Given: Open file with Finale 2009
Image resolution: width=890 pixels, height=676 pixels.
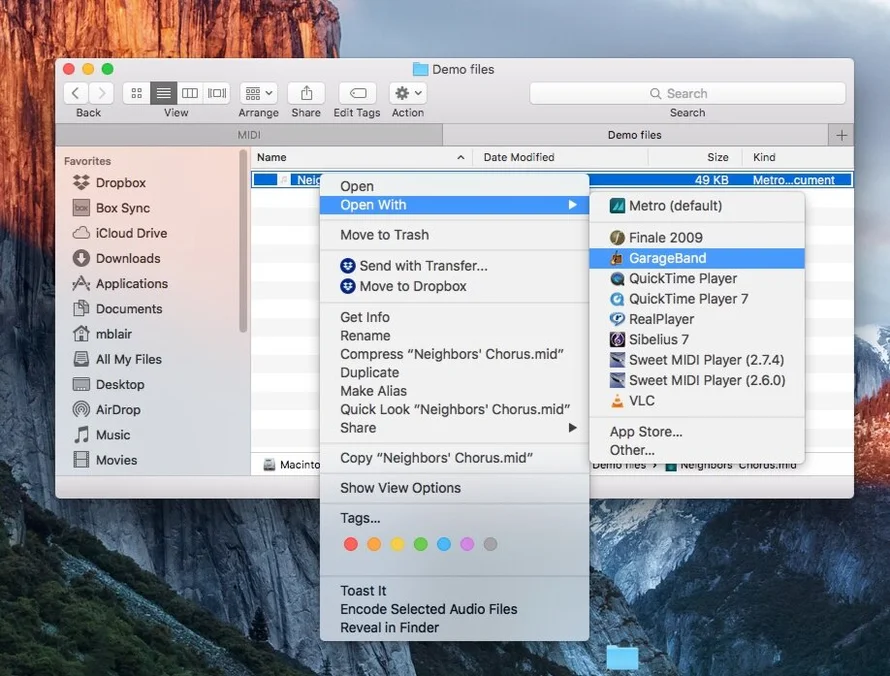Looking at the screenshot, I should coord(697,237).
